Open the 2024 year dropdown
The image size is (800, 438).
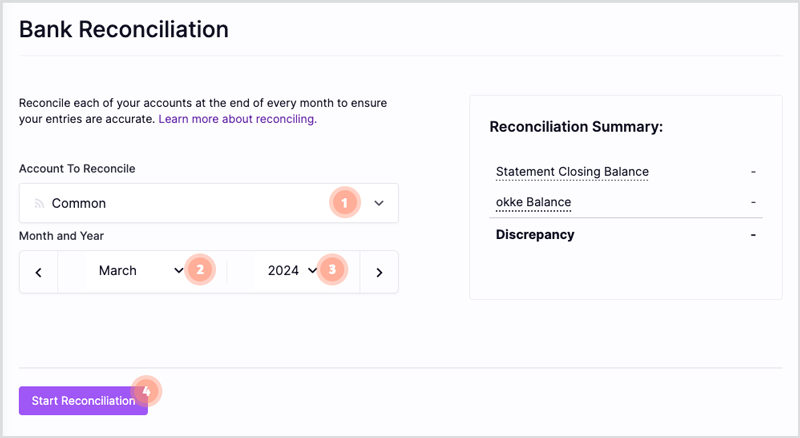point(292,271)
